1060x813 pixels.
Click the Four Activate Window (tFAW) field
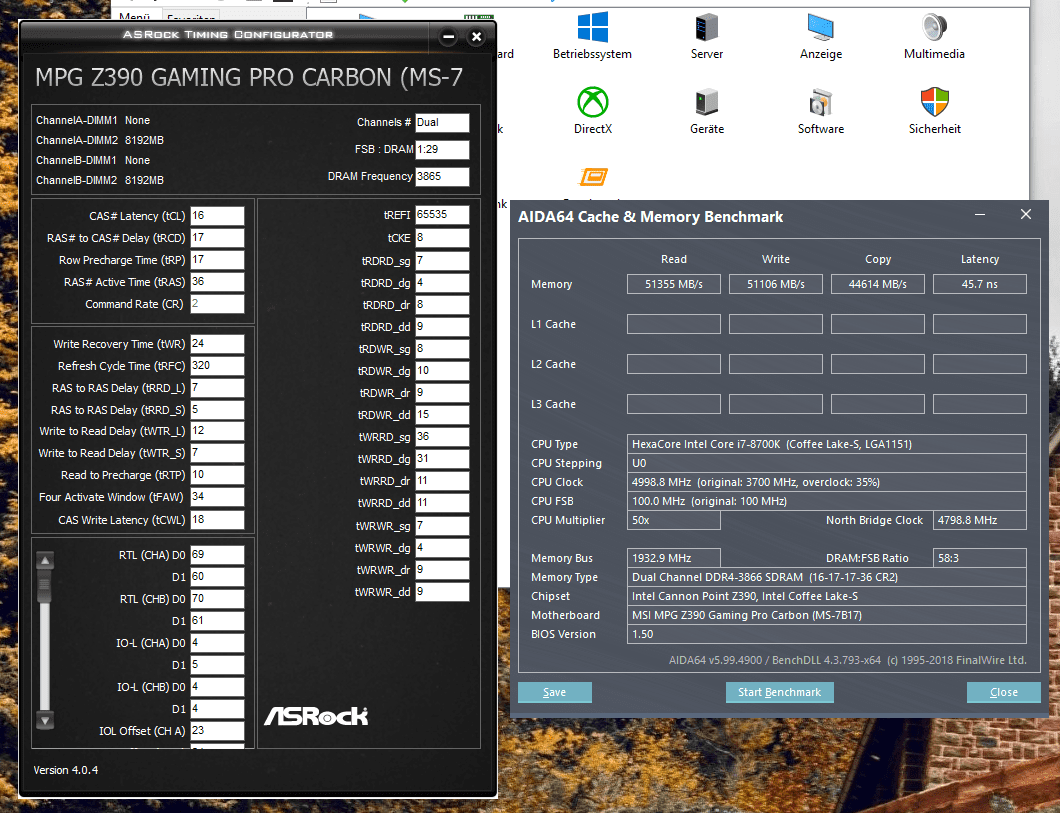click(x=217, y=497)
